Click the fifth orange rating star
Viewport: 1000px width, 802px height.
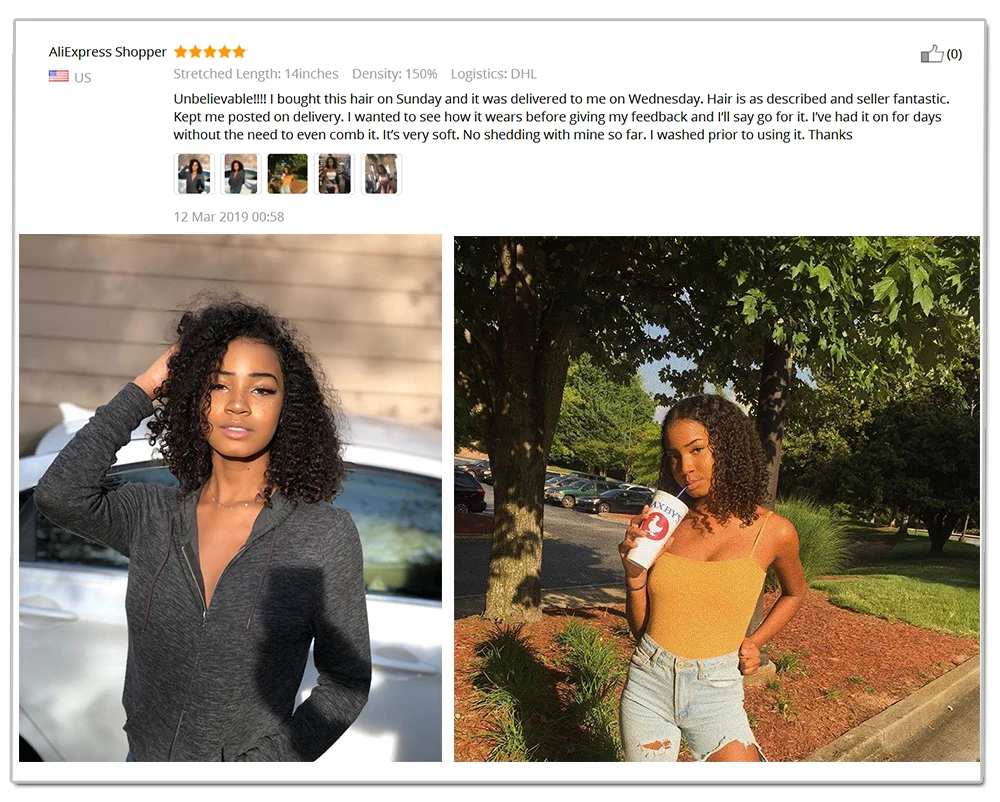click(x=239, y=52)
